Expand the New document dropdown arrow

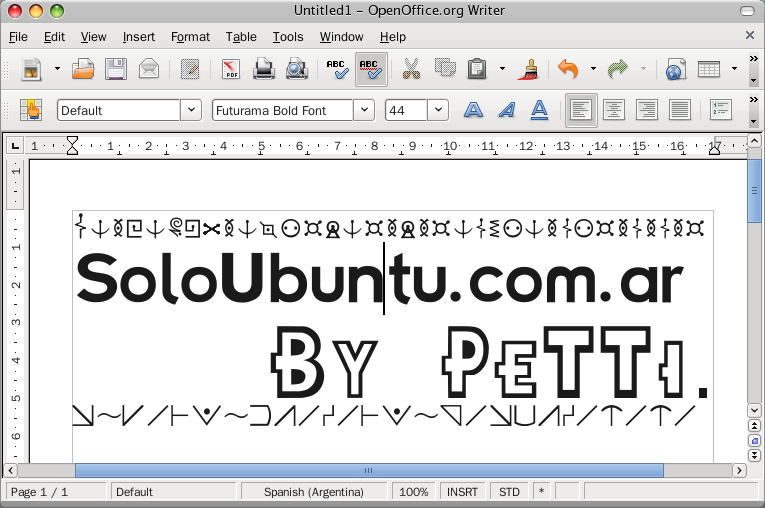tap(57, 69)
